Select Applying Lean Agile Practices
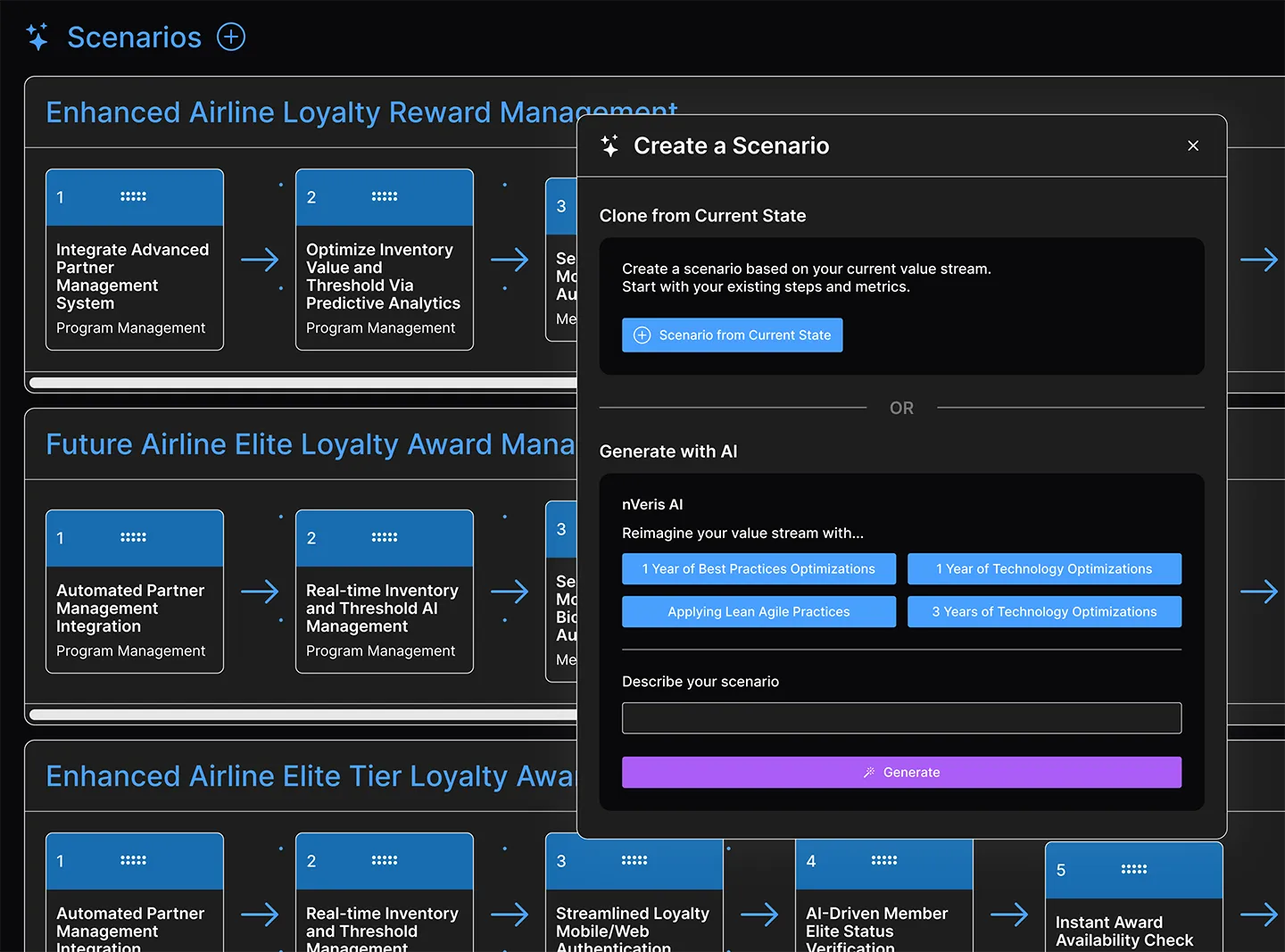 759,611
